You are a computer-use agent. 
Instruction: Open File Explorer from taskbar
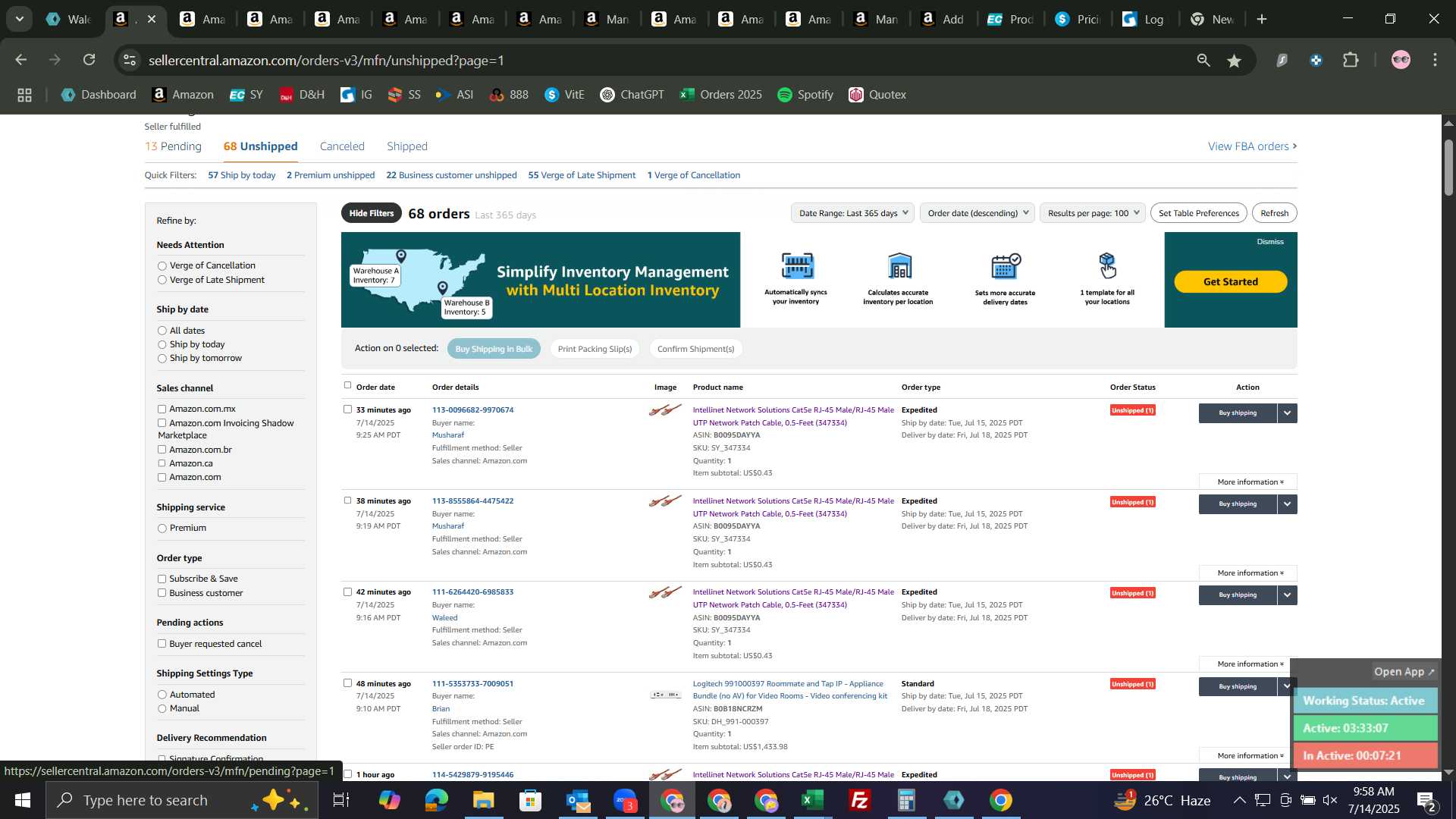483,800
